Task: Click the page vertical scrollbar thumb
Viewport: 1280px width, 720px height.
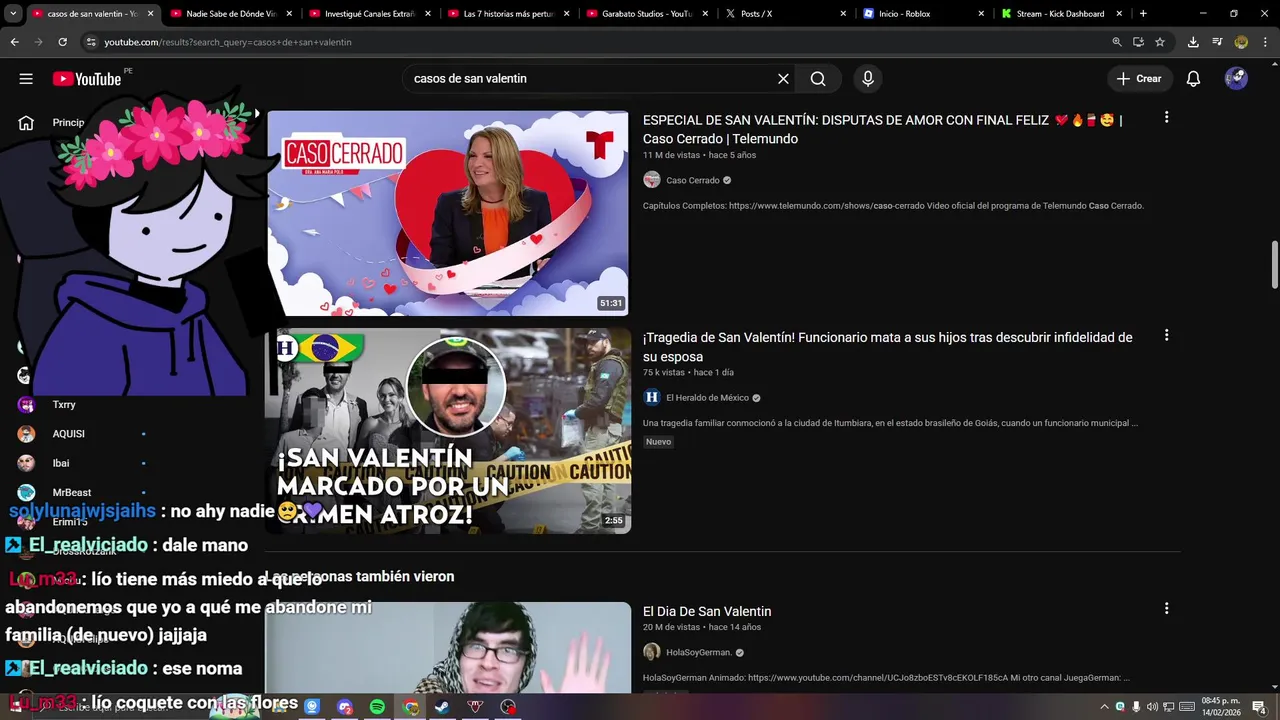Action: (1275, 264)
